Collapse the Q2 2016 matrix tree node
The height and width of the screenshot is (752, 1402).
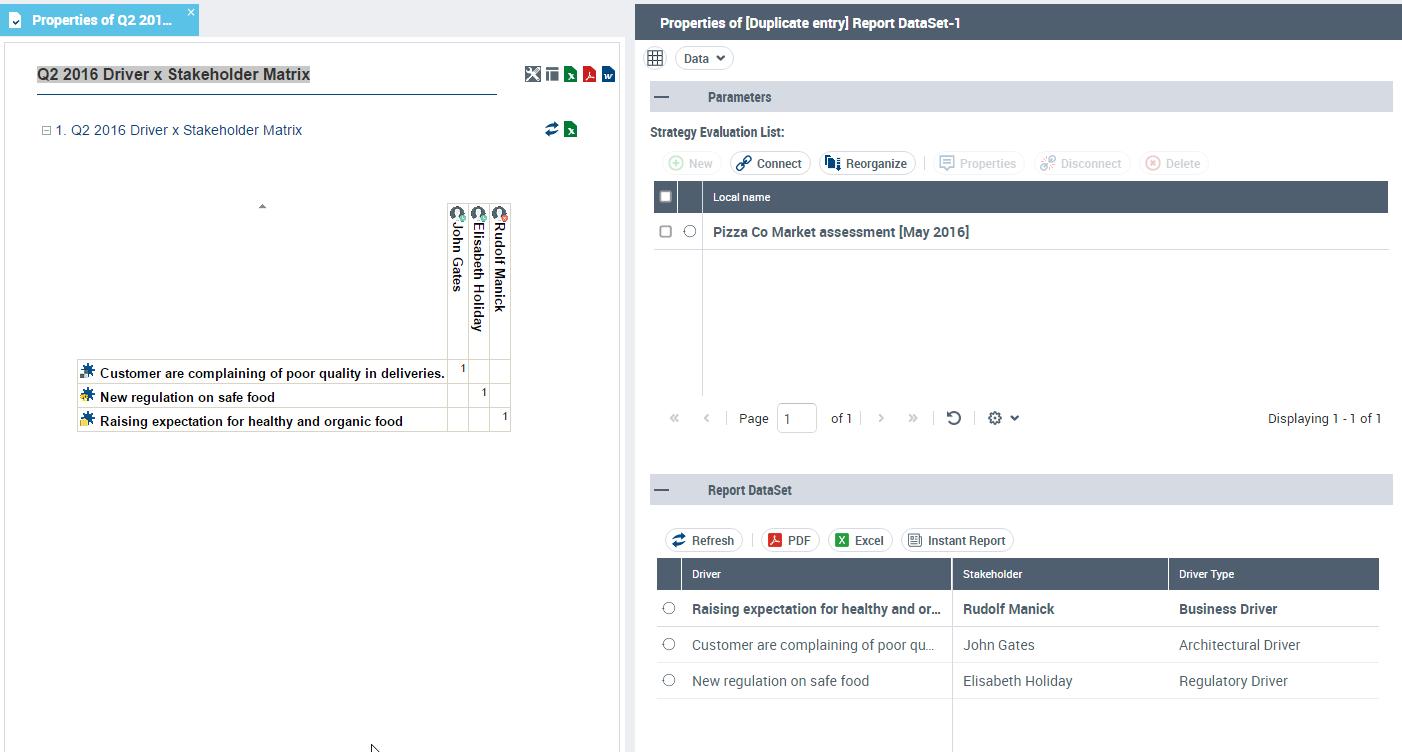pyautogui.click(x=46, y=131)
